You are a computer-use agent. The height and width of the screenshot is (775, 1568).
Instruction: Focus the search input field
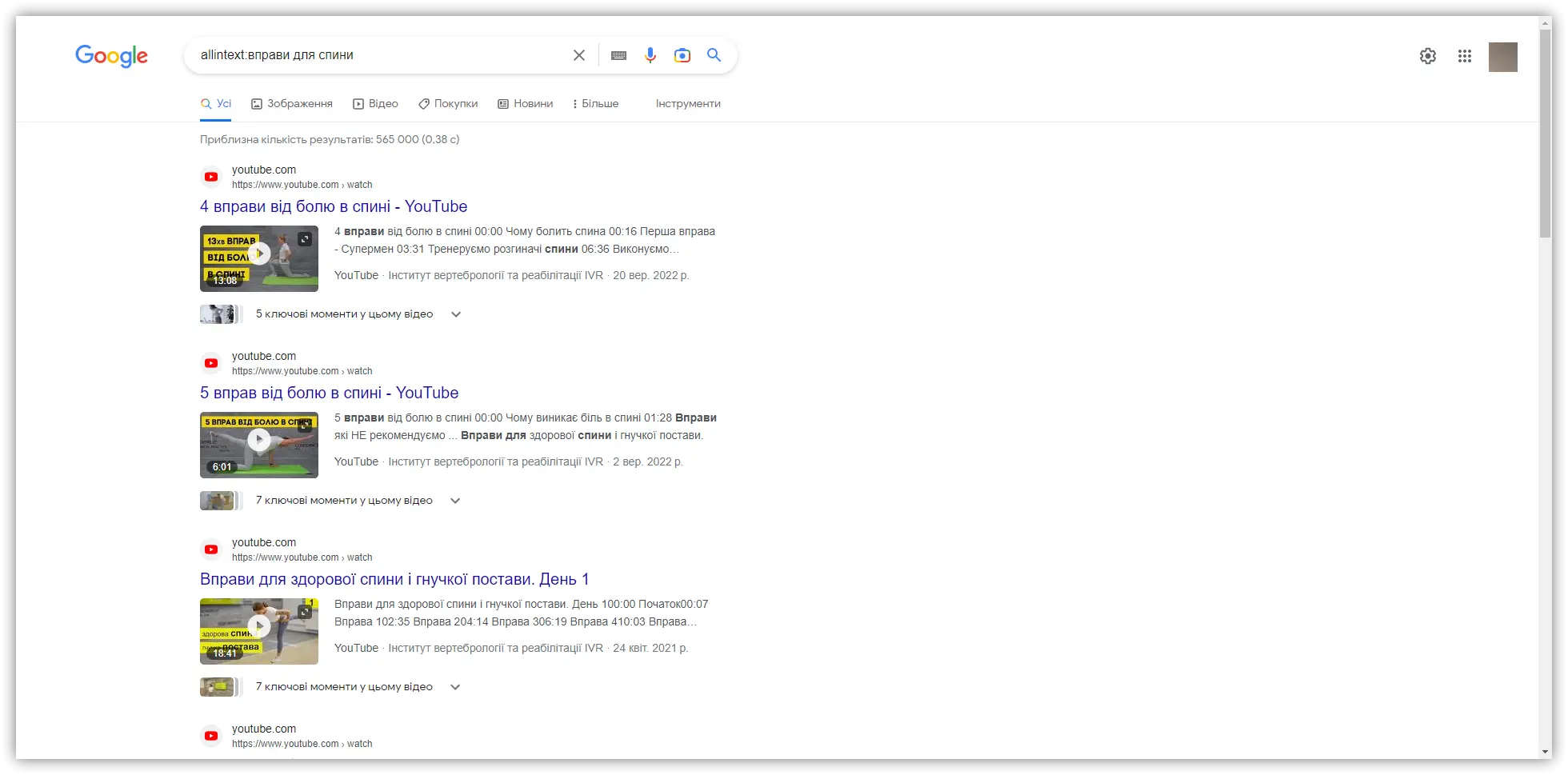[380, 55]
